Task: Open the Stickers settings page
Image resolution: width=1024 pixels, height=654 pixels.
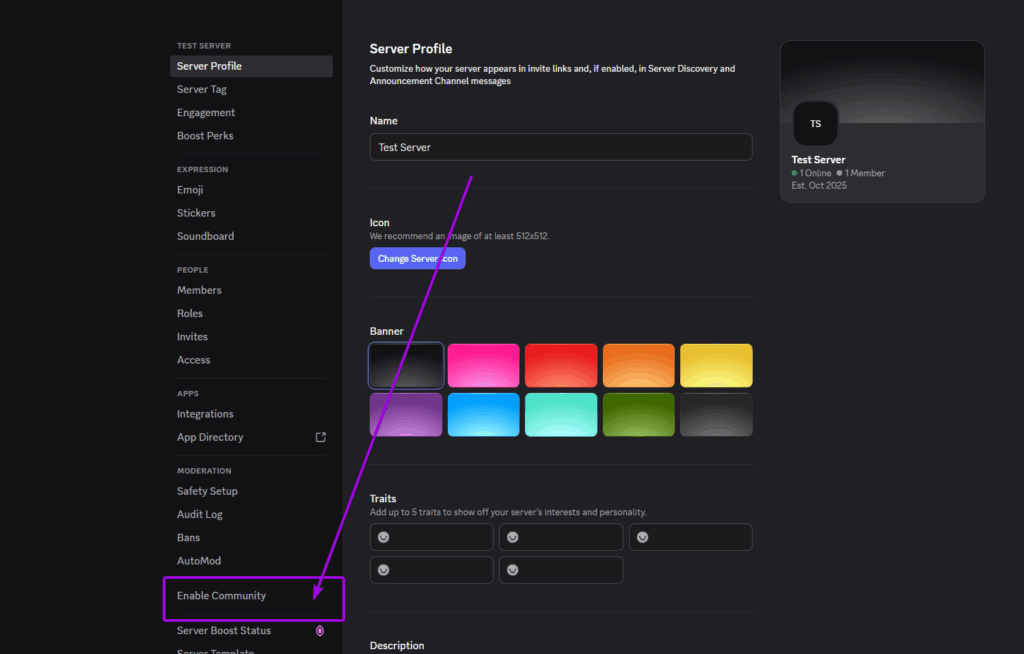Action: click(196, 212)
